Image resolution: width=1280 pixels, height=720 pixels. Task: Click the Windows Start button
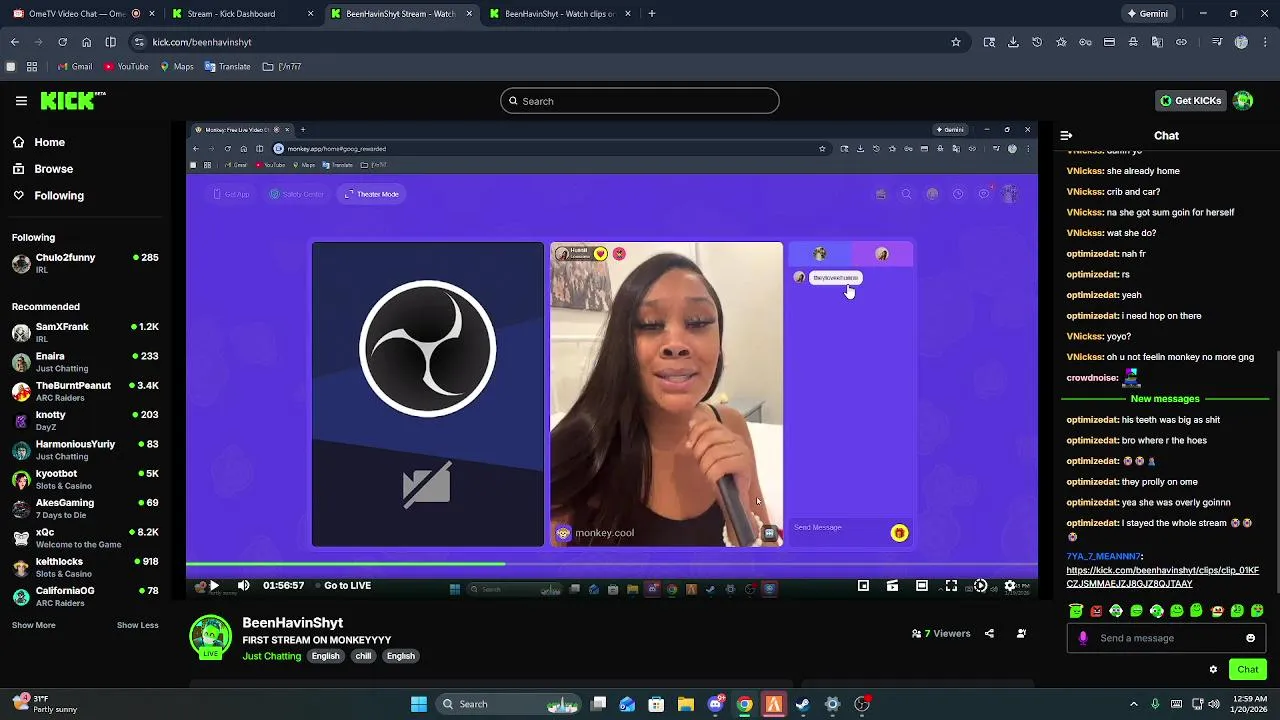pos(419,704)
